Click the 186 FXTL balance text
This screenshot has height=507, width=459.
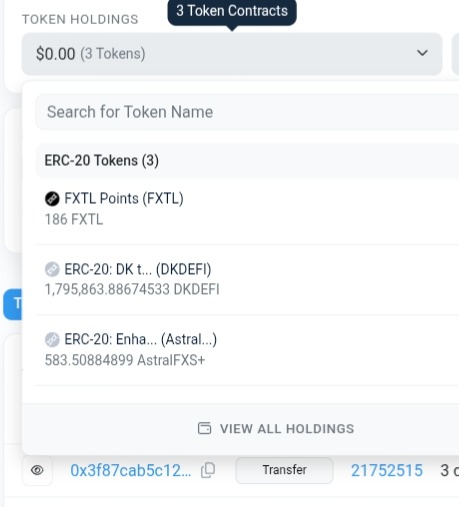click(x=74, y=220)
